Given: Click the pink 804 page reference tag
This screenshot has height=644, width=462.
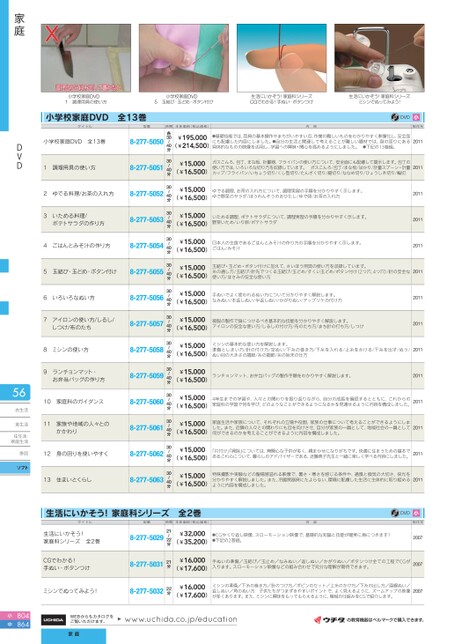Looking at the screenshot, I should (x=15, y=616).
